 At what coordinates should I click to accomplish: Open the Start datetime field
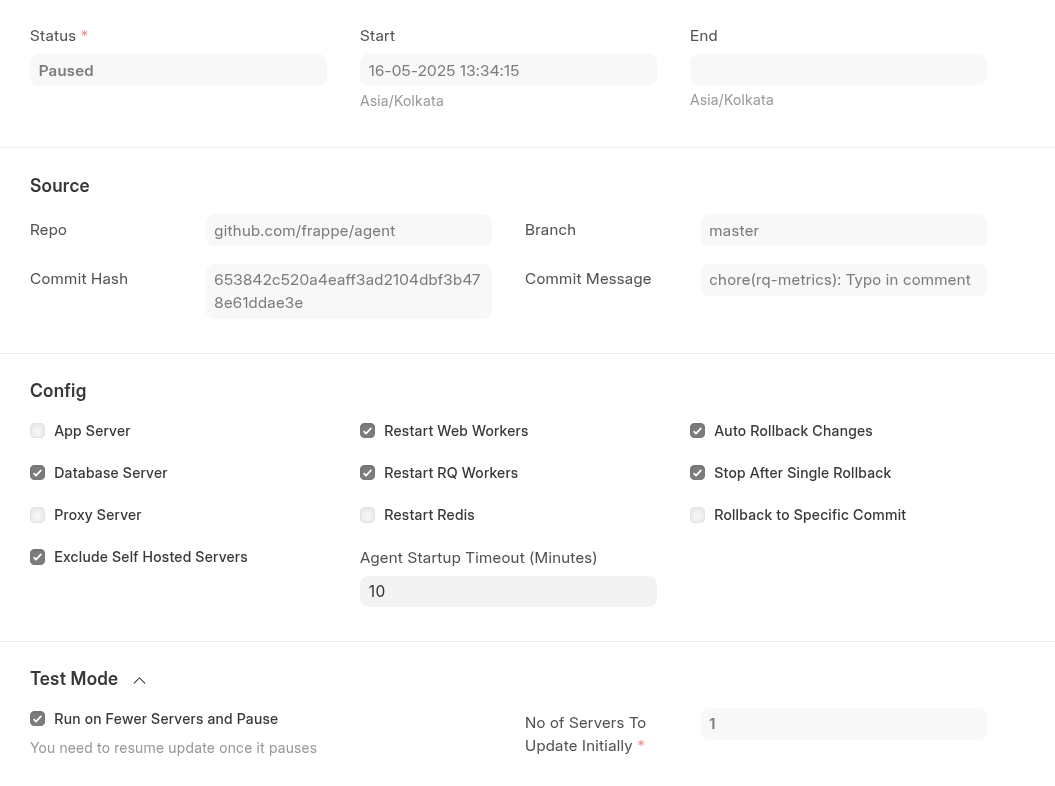point(508,70)
